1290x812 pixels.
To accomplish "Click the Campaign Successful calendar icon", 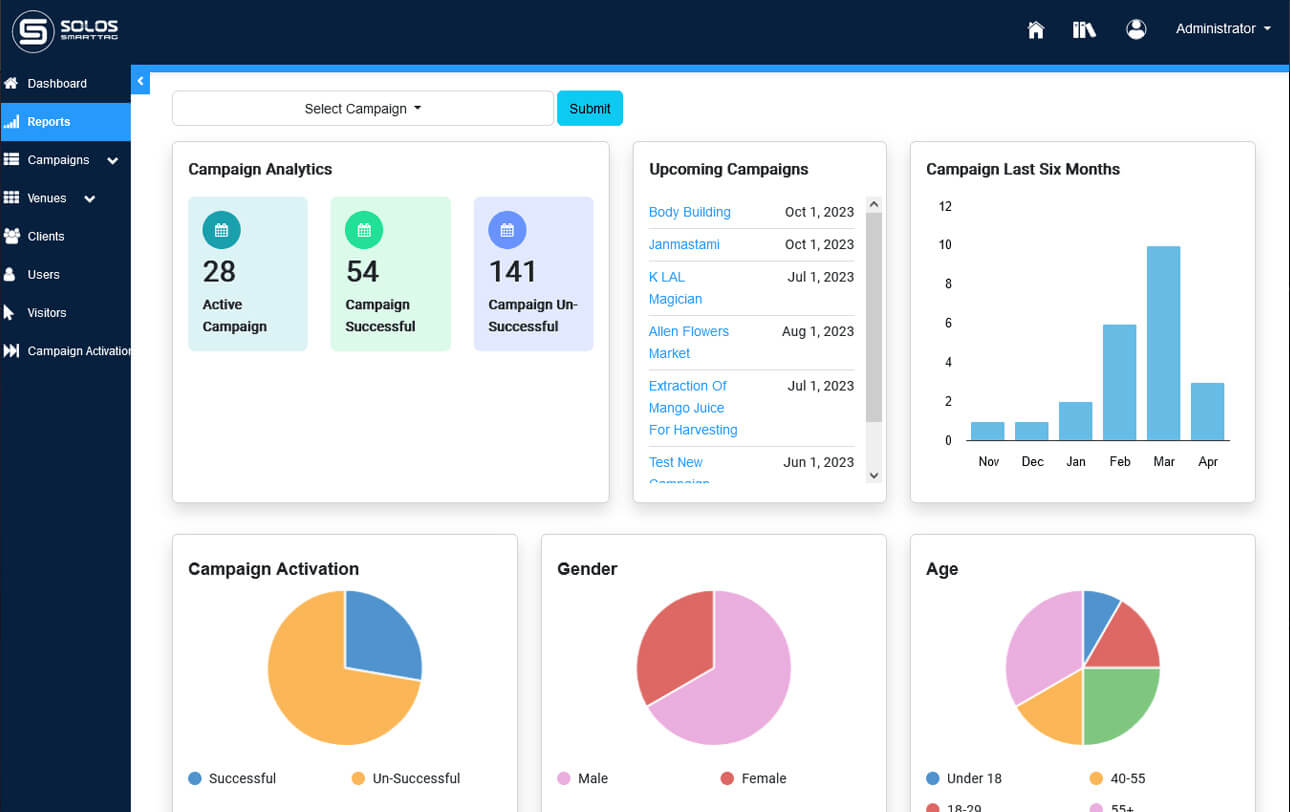I will coord(364,230).
